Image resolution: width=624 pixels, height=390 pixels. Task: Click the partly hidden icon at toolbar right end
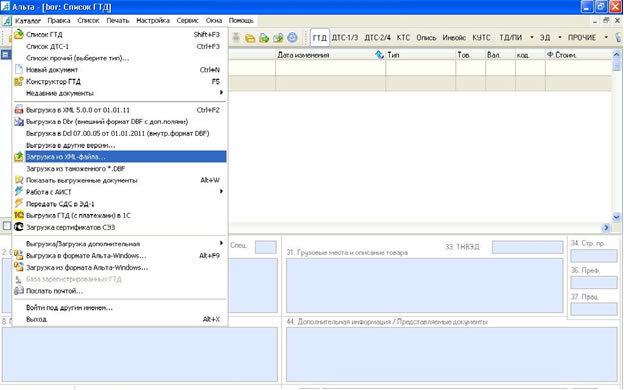click(618, 37)
